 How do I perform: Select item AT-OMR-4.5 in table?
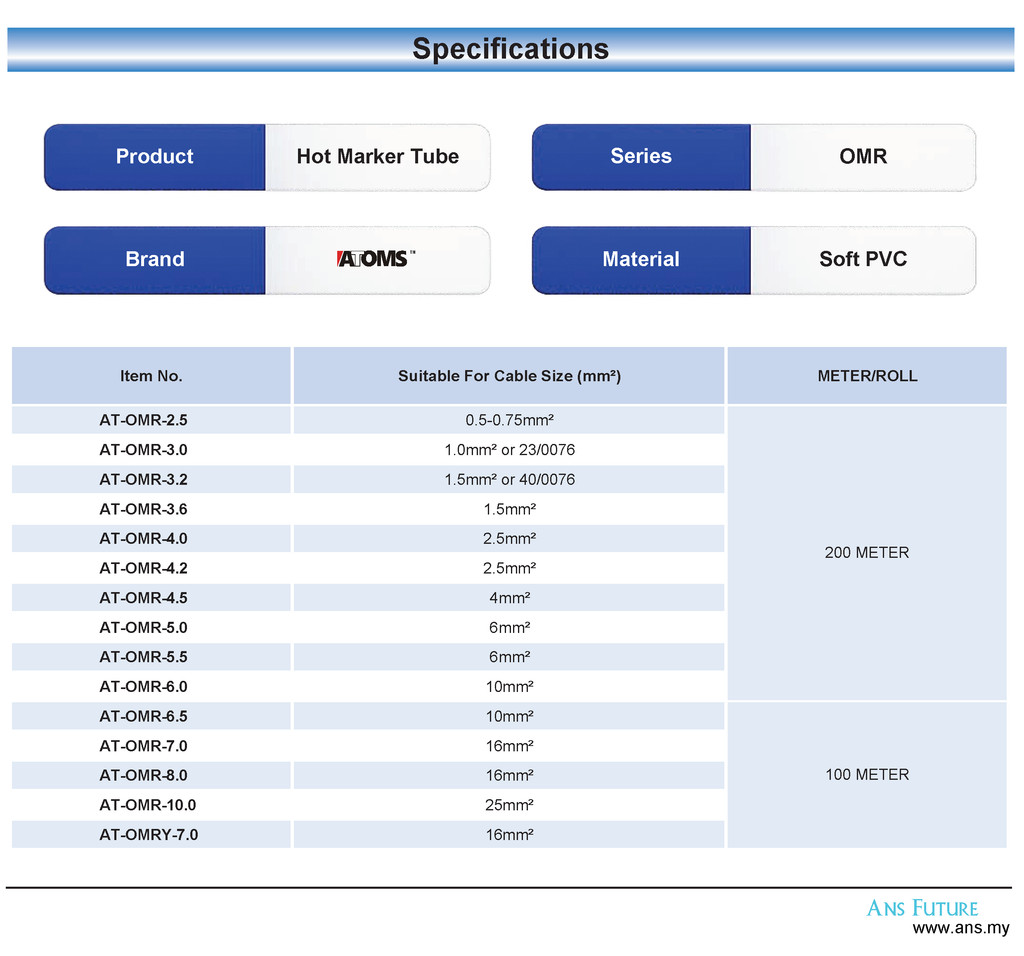click(x=143, y=598)
